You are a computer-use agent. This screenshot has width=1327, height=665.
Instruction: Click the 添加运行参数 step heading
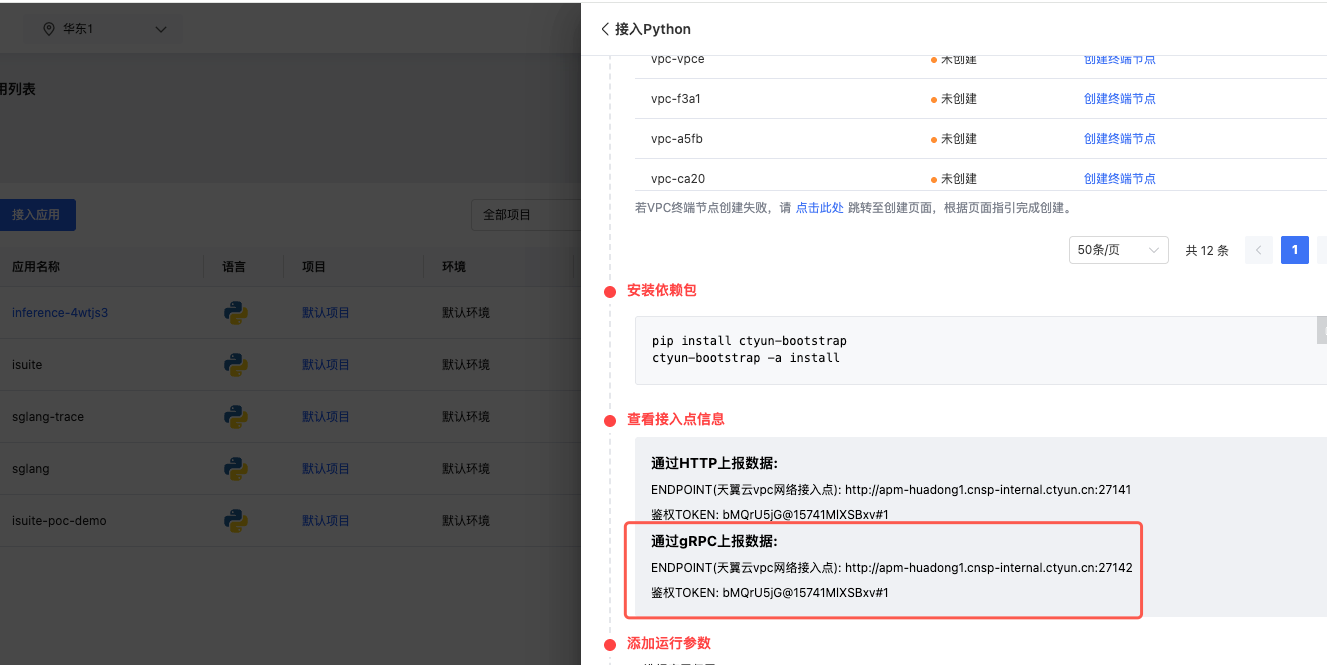tap(669, 643)
